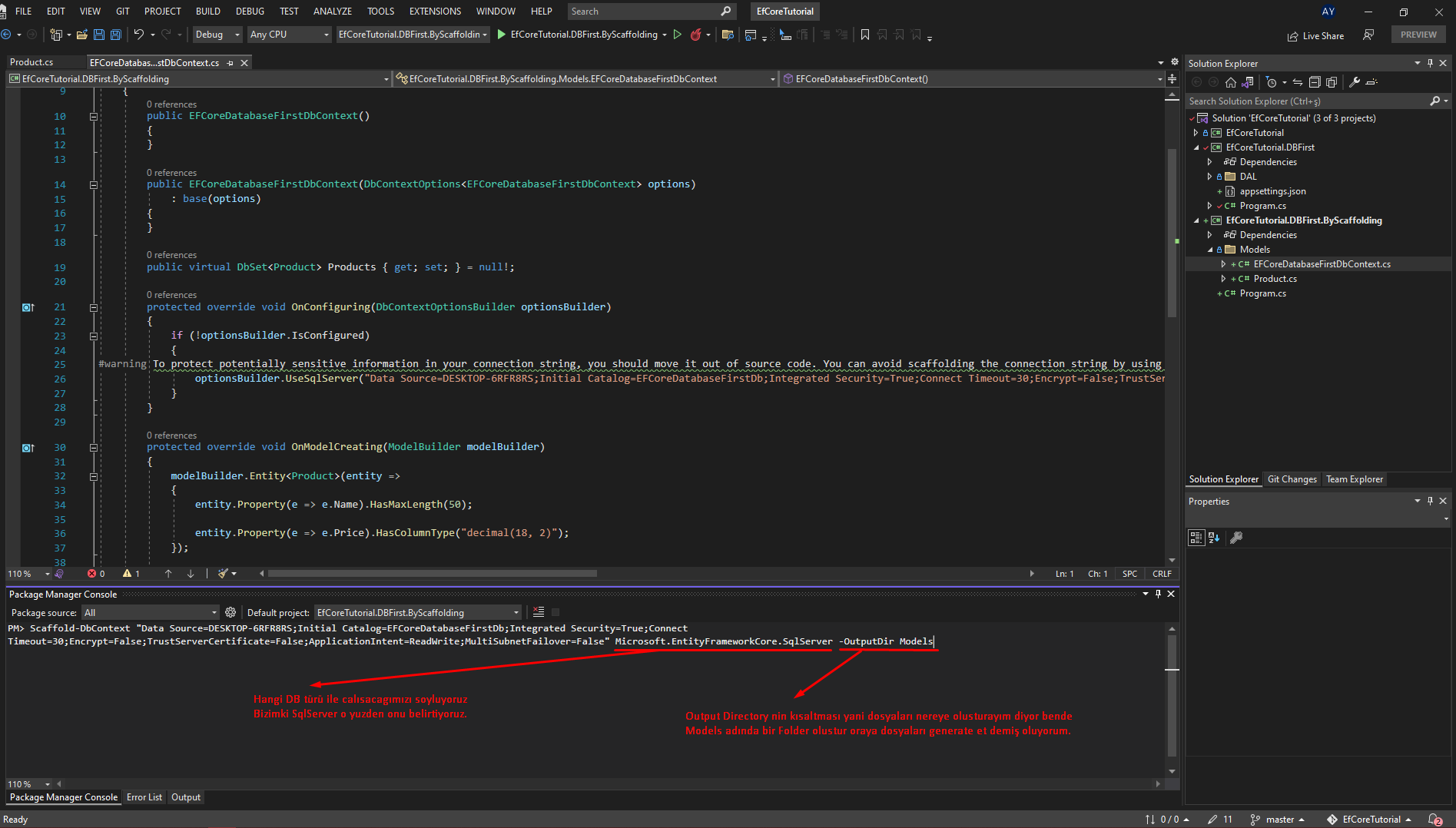Open the GIT menu

(x=122, y=11)
